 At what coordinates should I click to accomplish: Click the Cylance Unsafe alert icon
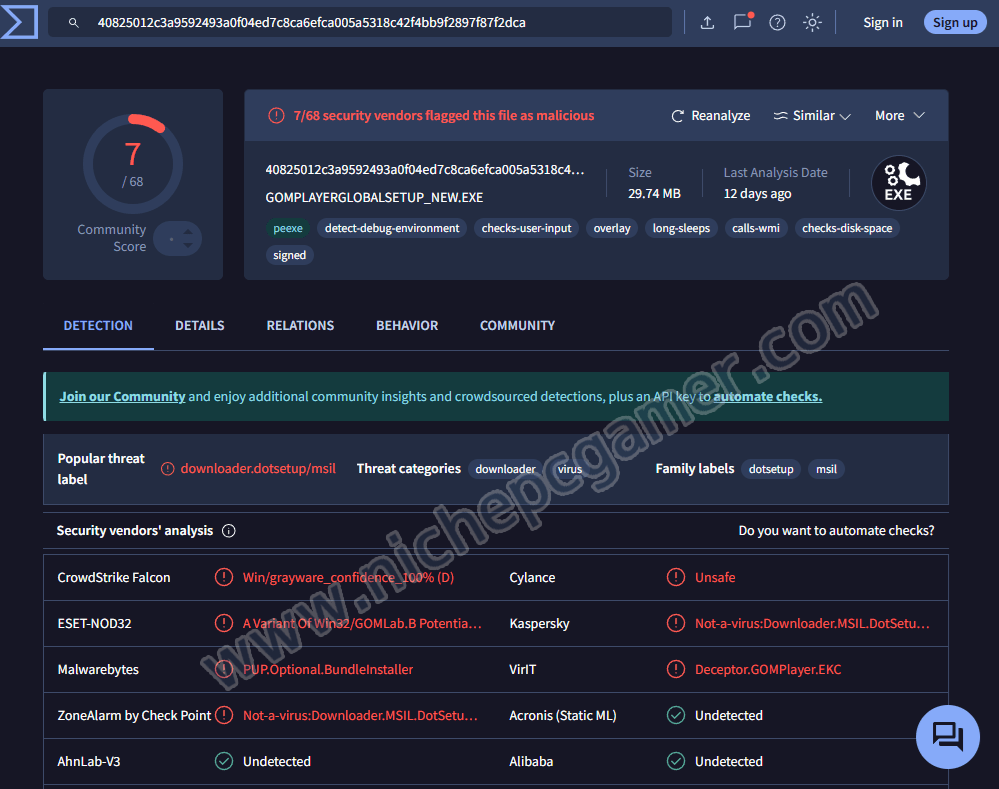(675, 577)
